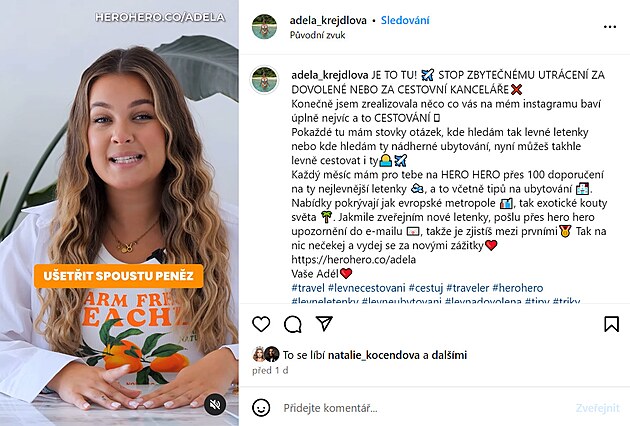
Task: Open the three-dot more options menu
Action: click(610, 27)
